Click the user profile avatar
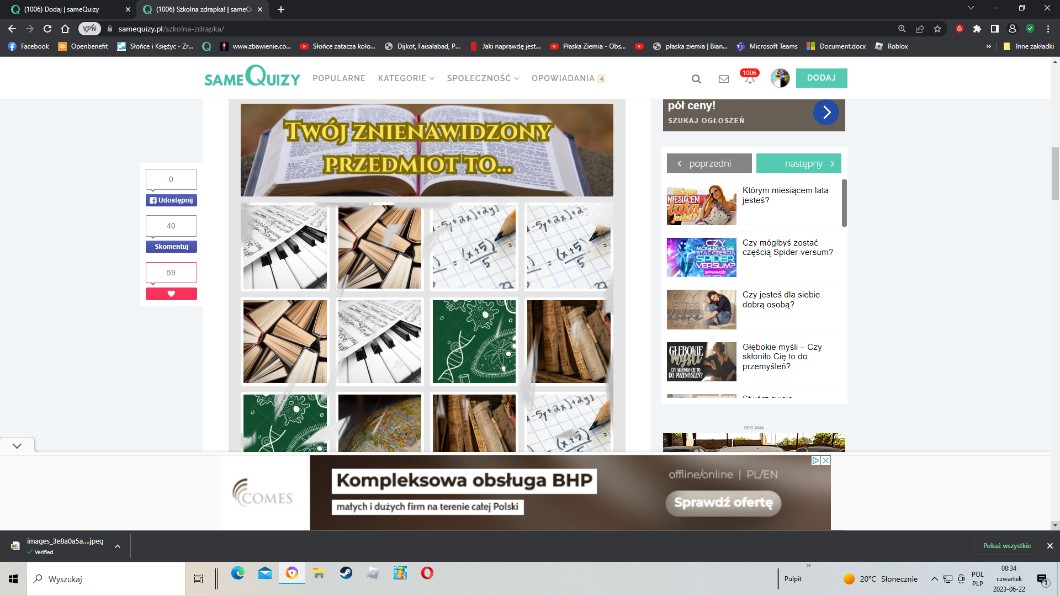This screenshot has height=596, width=1060. 780,78
